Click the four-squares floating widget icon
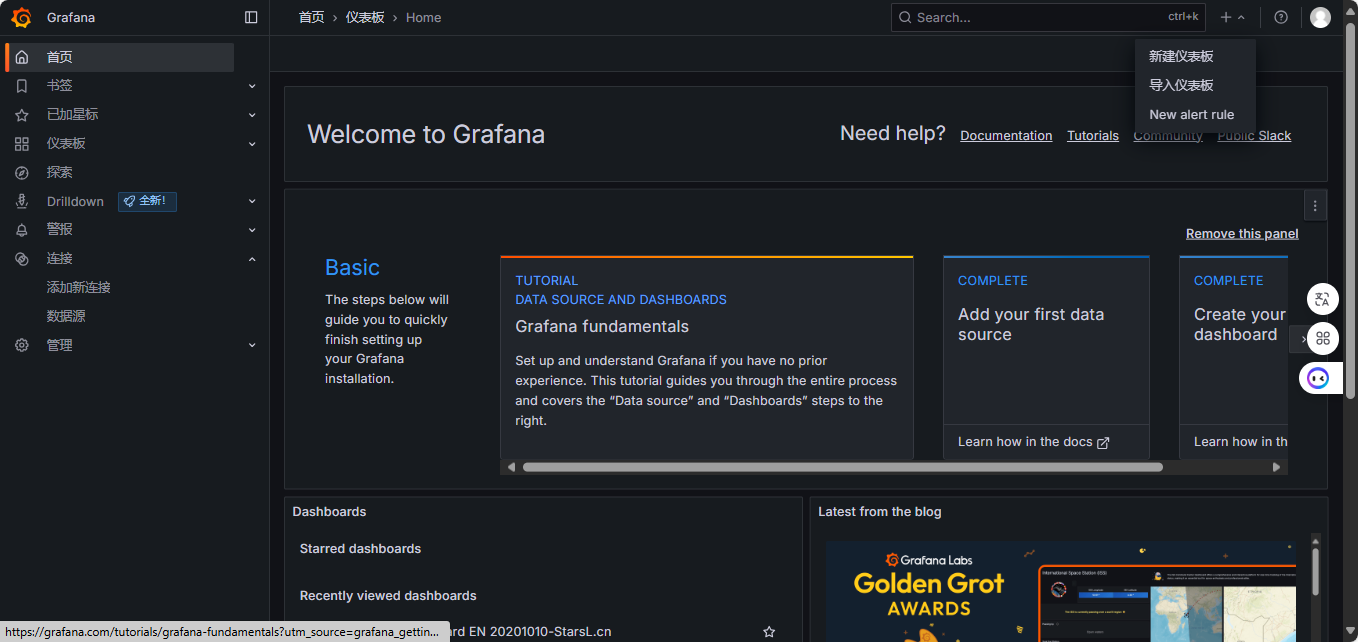This screenshot has width=1358, height=642. pyautogui.click(x=1323, y=338)
